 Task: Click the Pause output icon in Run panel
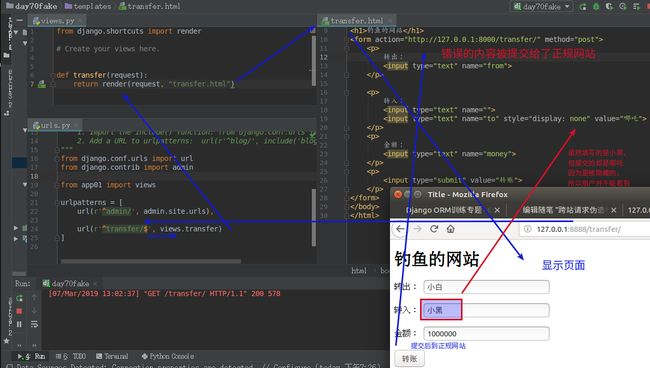(x=19, y=324)
